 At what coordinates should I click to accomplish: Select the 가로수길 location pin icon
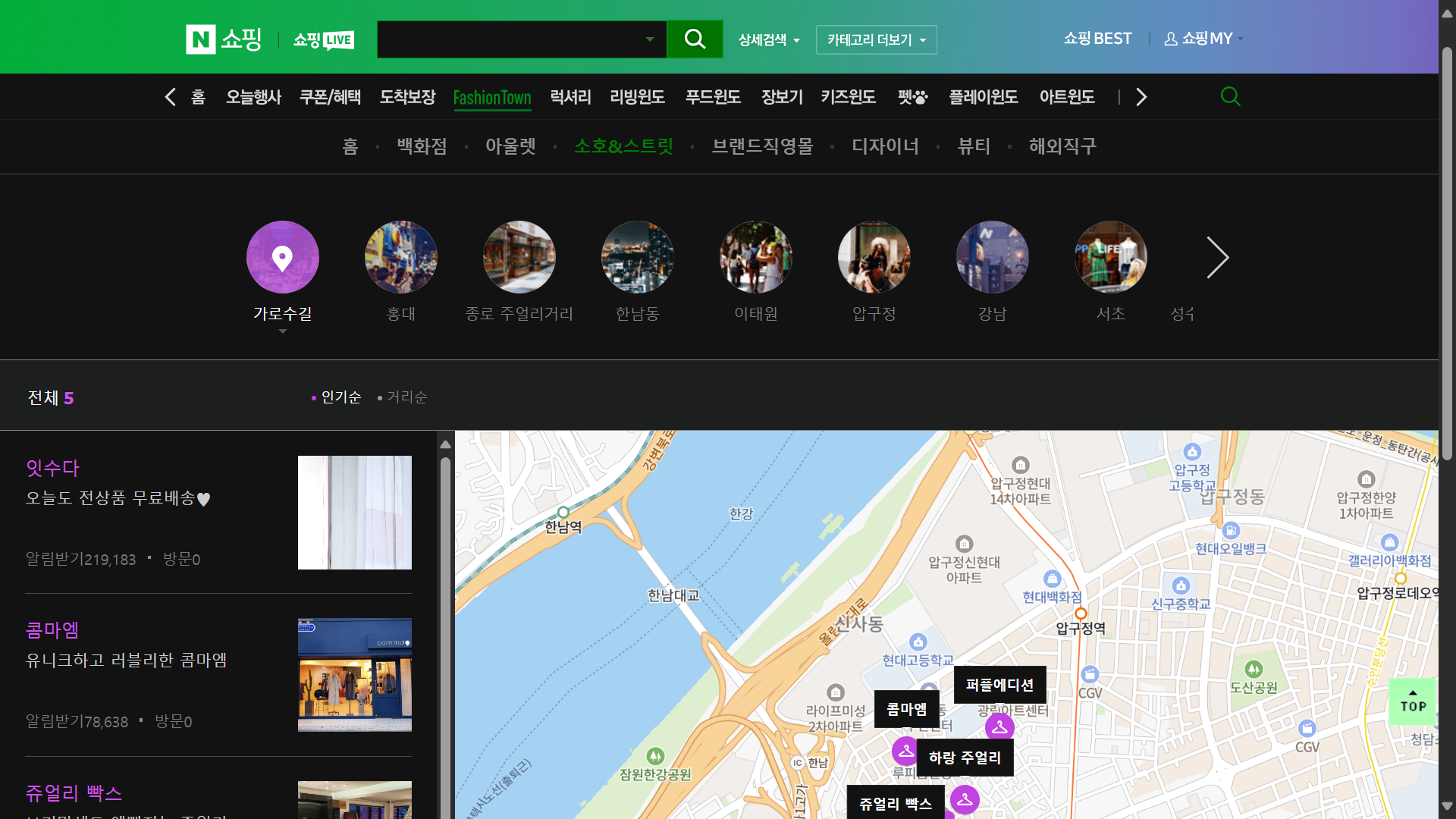click(x=282, y=257)
